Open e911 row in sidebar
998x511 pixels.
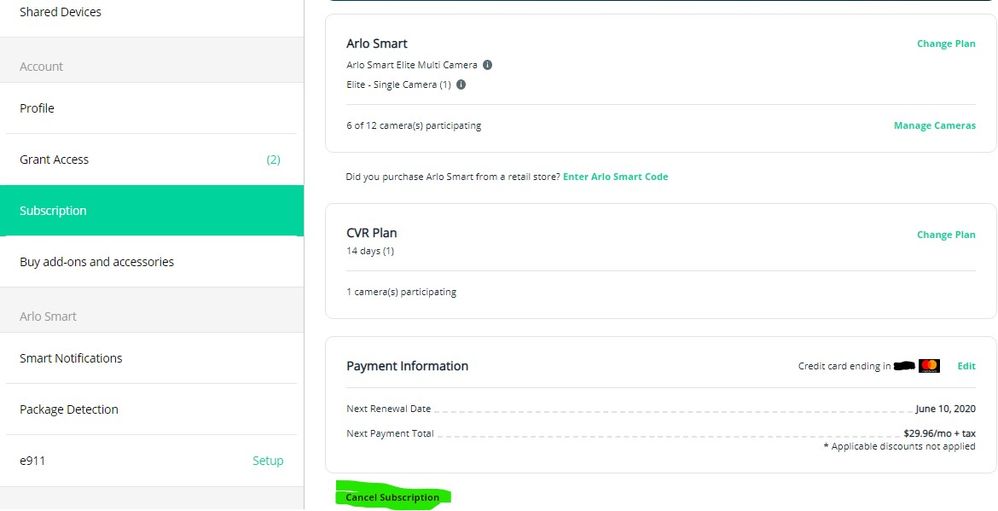(151, 461)
